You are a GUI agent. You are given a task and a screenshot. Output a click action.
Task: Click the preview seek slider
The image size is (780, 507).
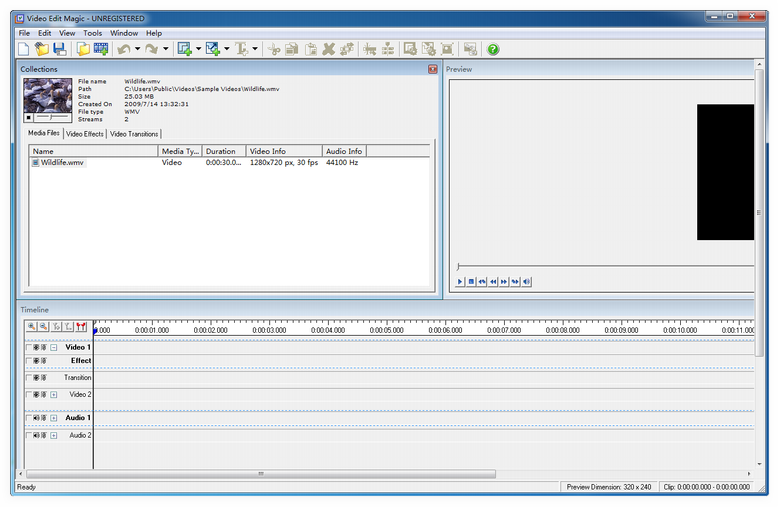pyautogui.click(x=600, y=266)
